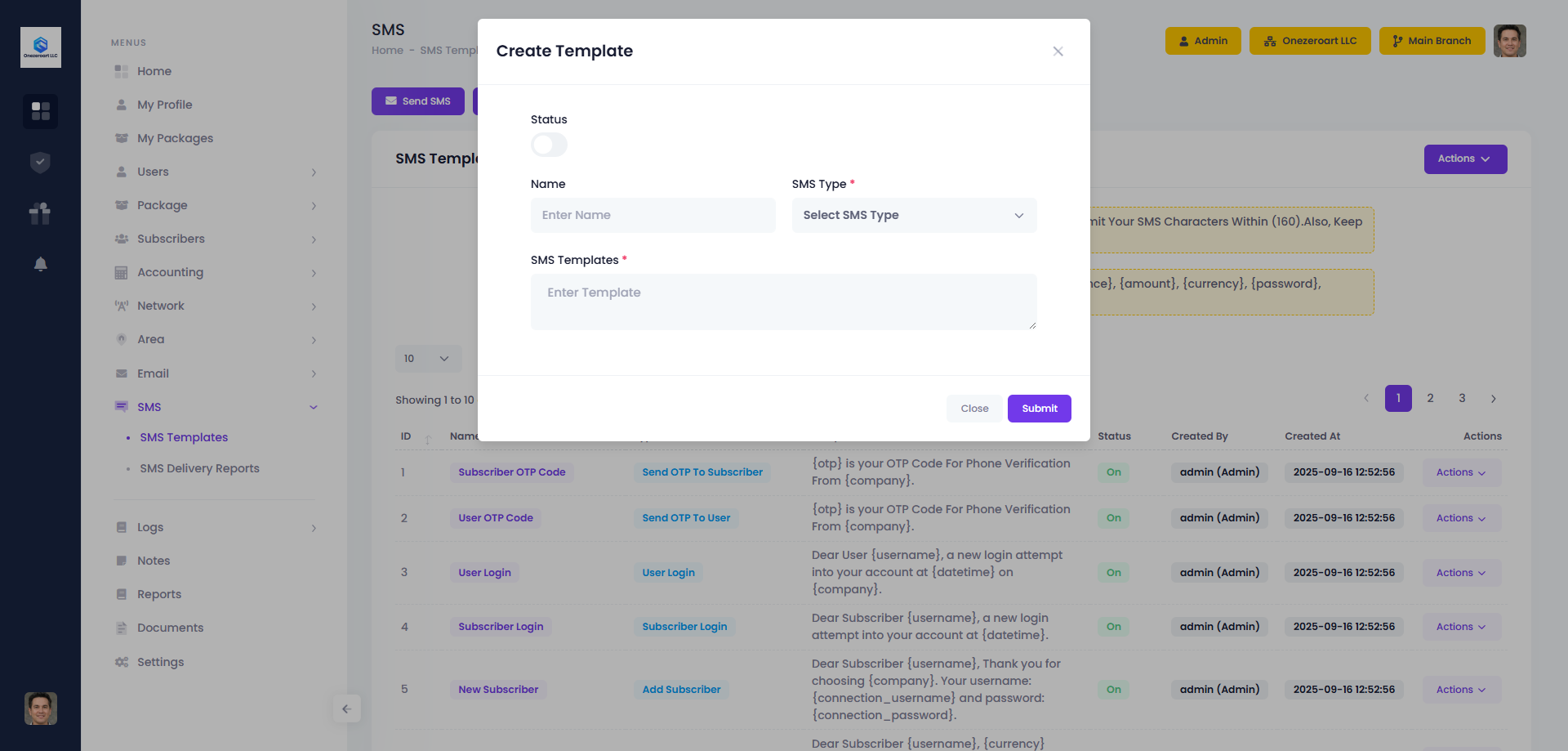Open SMS Delivery Reports submenu item
Image resolution: width=1568 pixels, height=751 pixels.
point(199,468)
